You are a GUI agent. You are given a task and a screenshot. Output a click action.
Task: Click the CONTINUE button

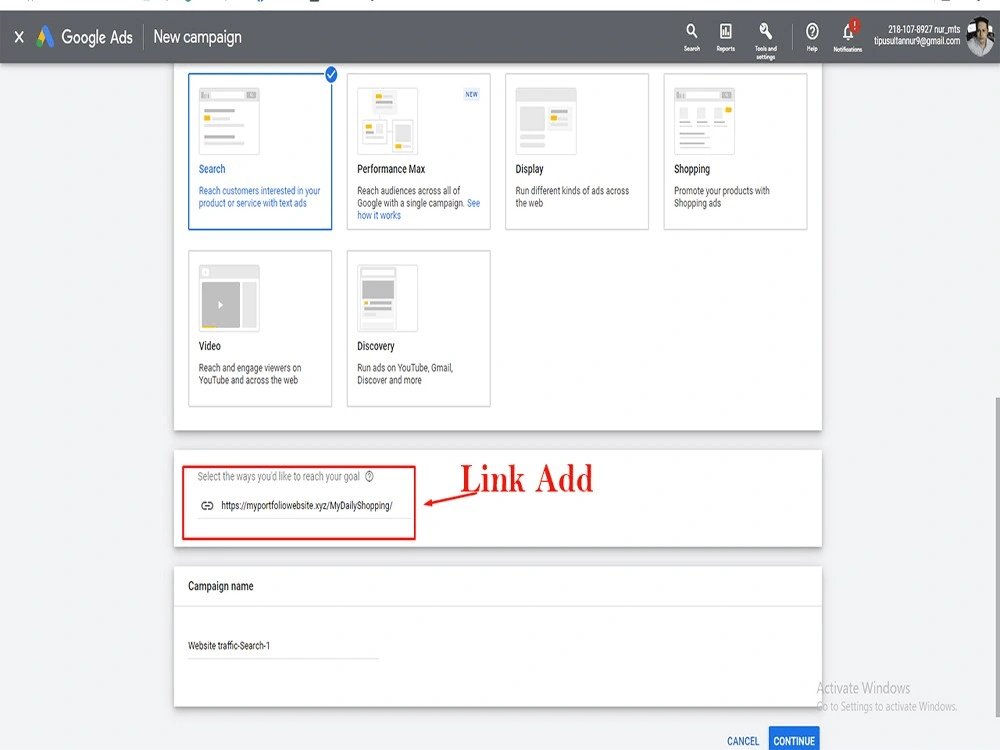tap(794, 740)
